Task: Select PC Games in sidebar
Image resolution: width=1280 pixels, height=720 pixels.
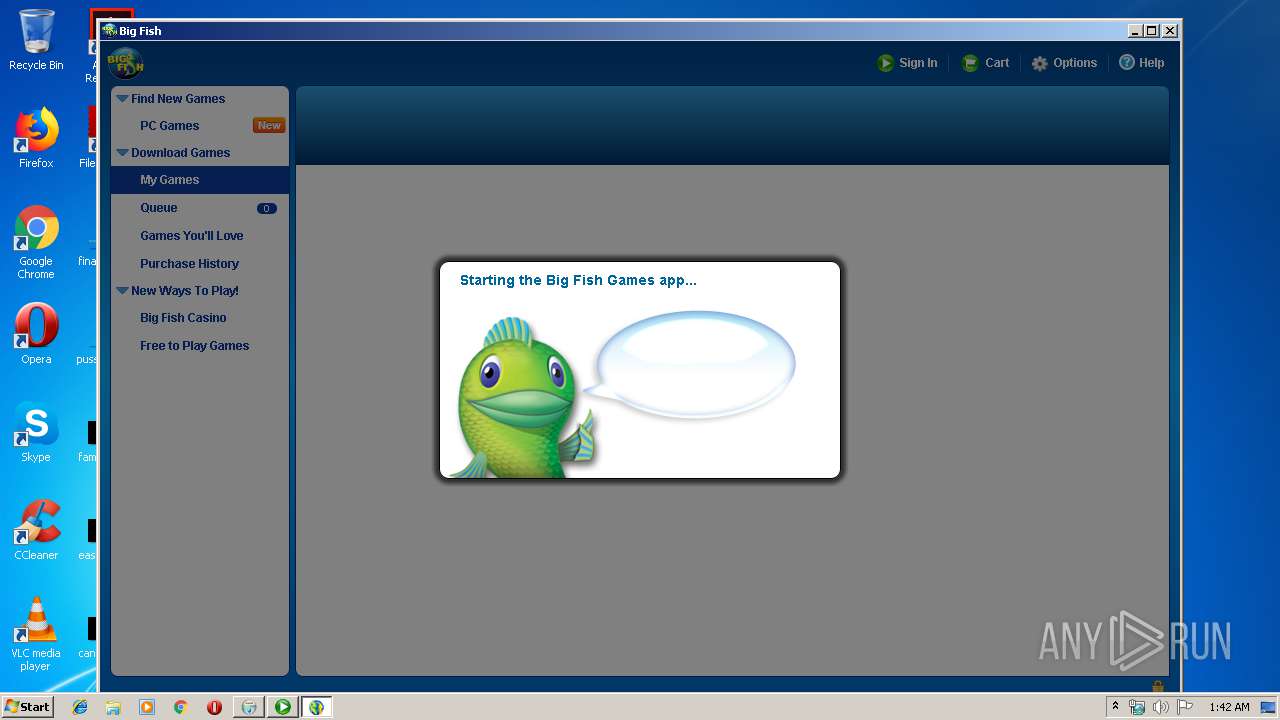Action: tap(169, 126)
